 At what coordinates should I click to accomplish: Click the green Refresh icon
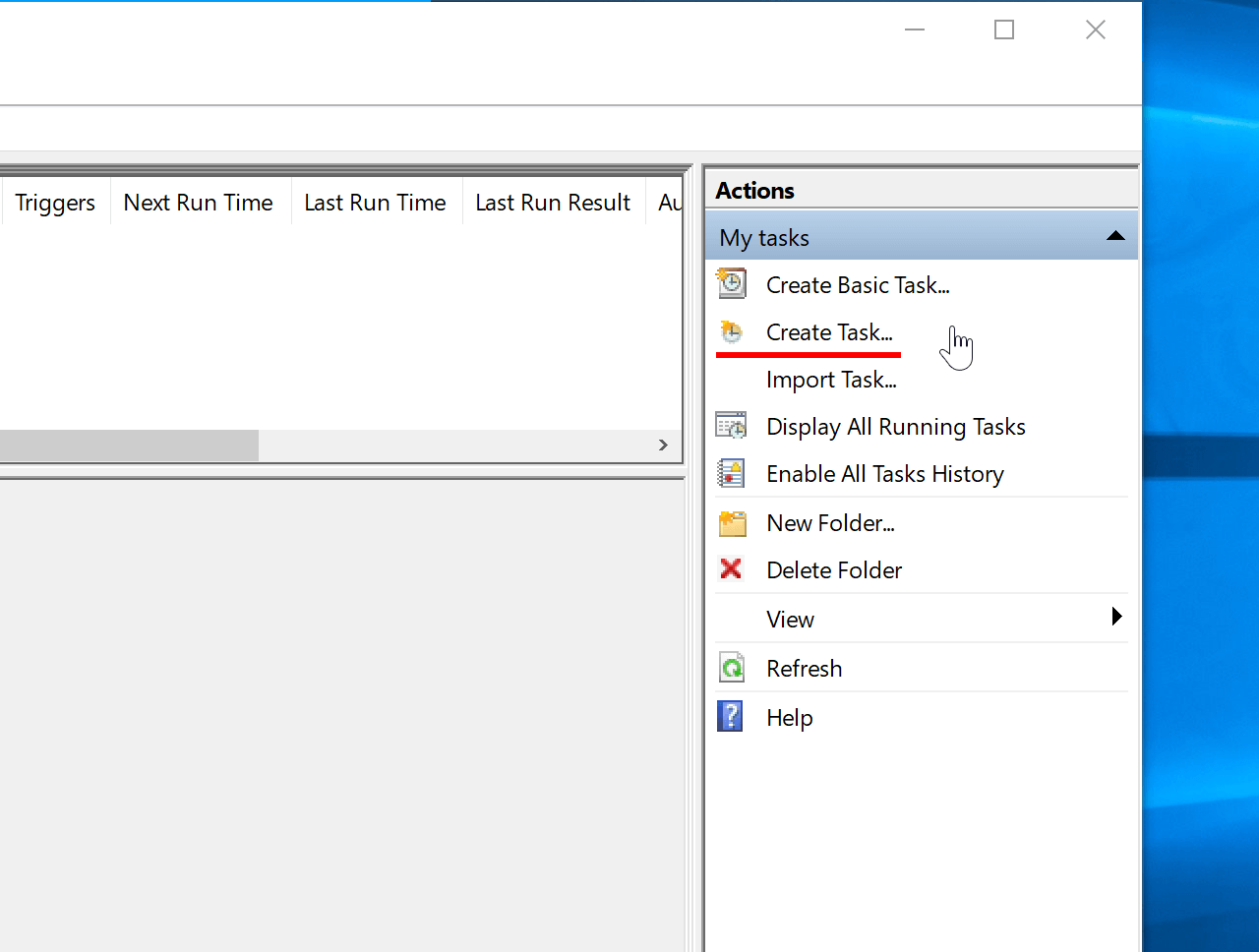coord(731,669)
